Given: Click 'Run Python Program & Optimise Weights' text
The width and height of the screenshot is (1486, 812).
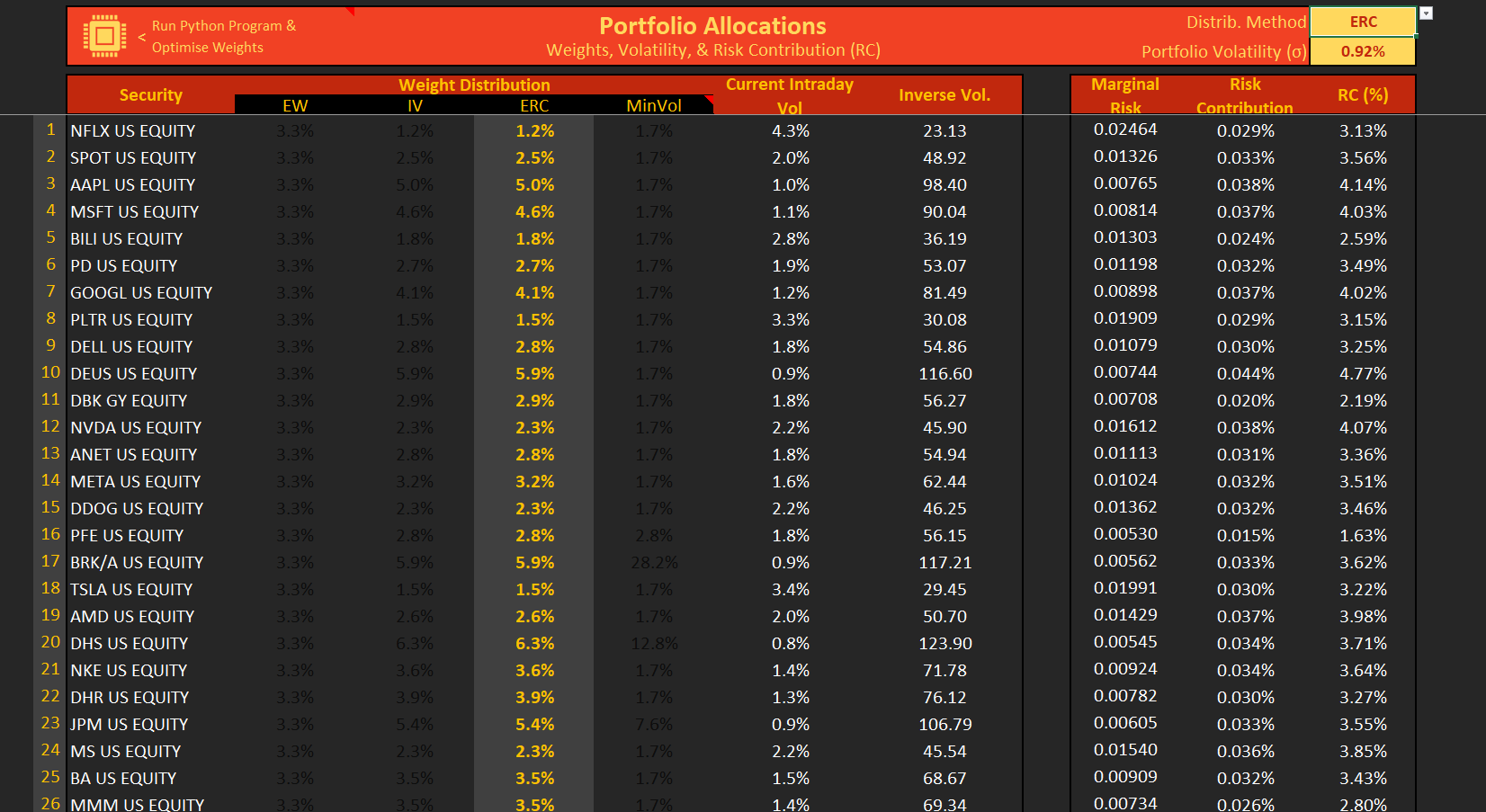Looking at the screenshot, I should click(x=223, y=35).
